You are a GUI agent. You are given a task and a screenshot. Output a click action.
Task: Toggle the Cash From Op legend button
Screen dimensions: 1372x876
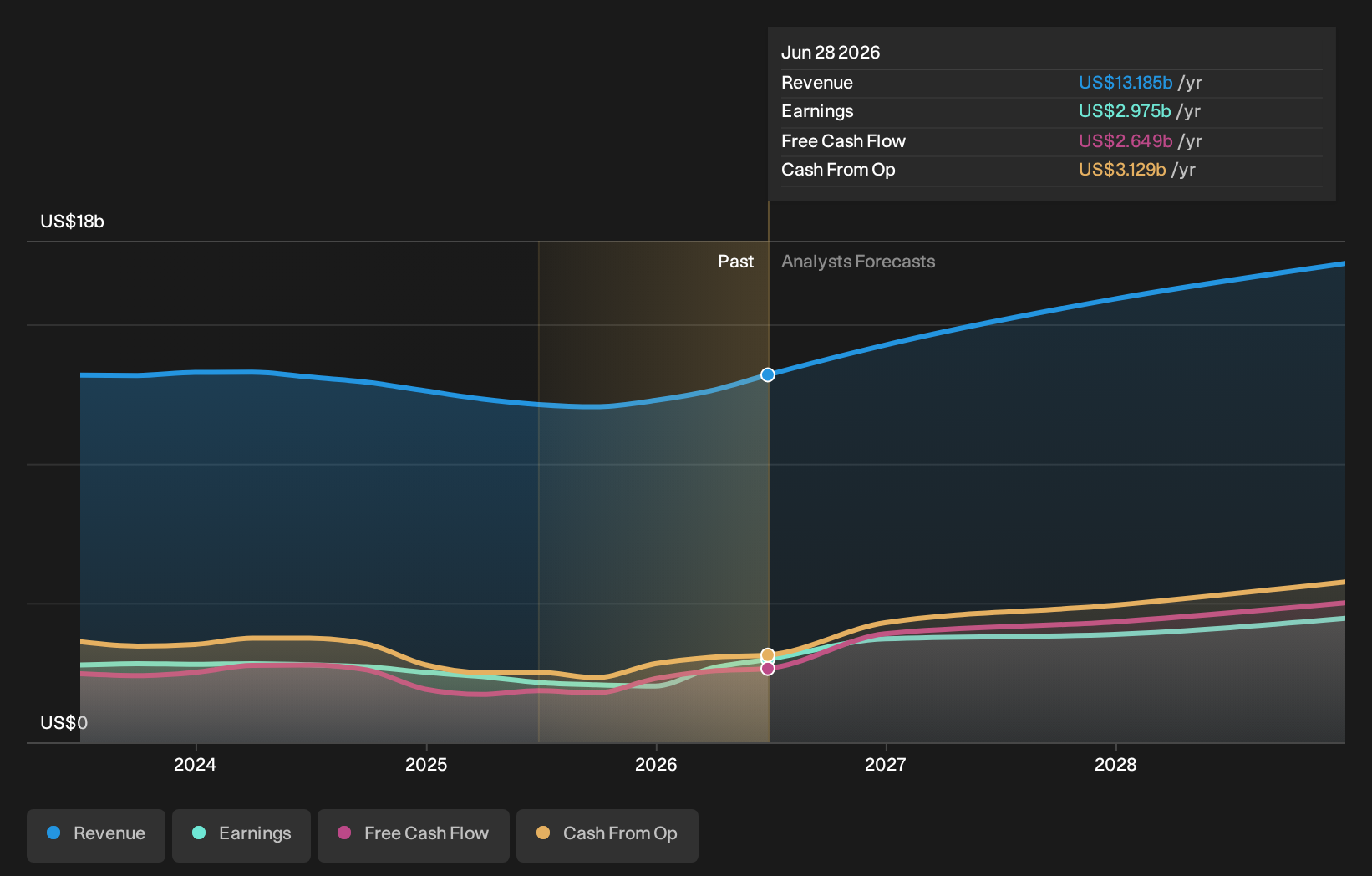[607, 835]
